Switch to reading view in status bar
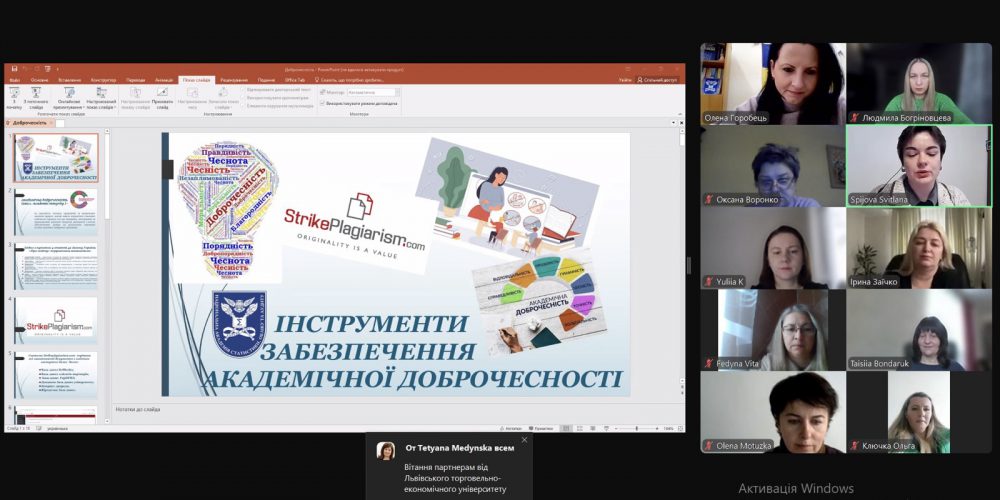The width and height of the screenshot is (1000, 500). (593, 428)
